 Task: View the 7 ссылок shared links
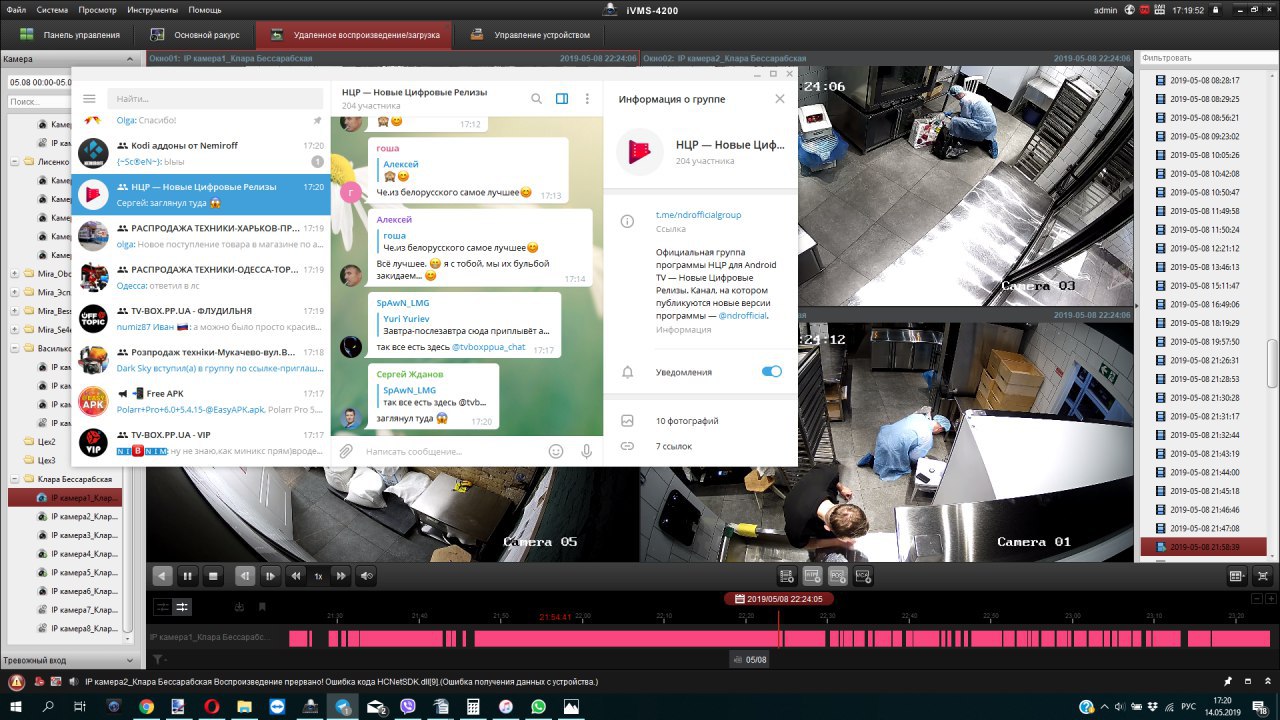[674, 446]
